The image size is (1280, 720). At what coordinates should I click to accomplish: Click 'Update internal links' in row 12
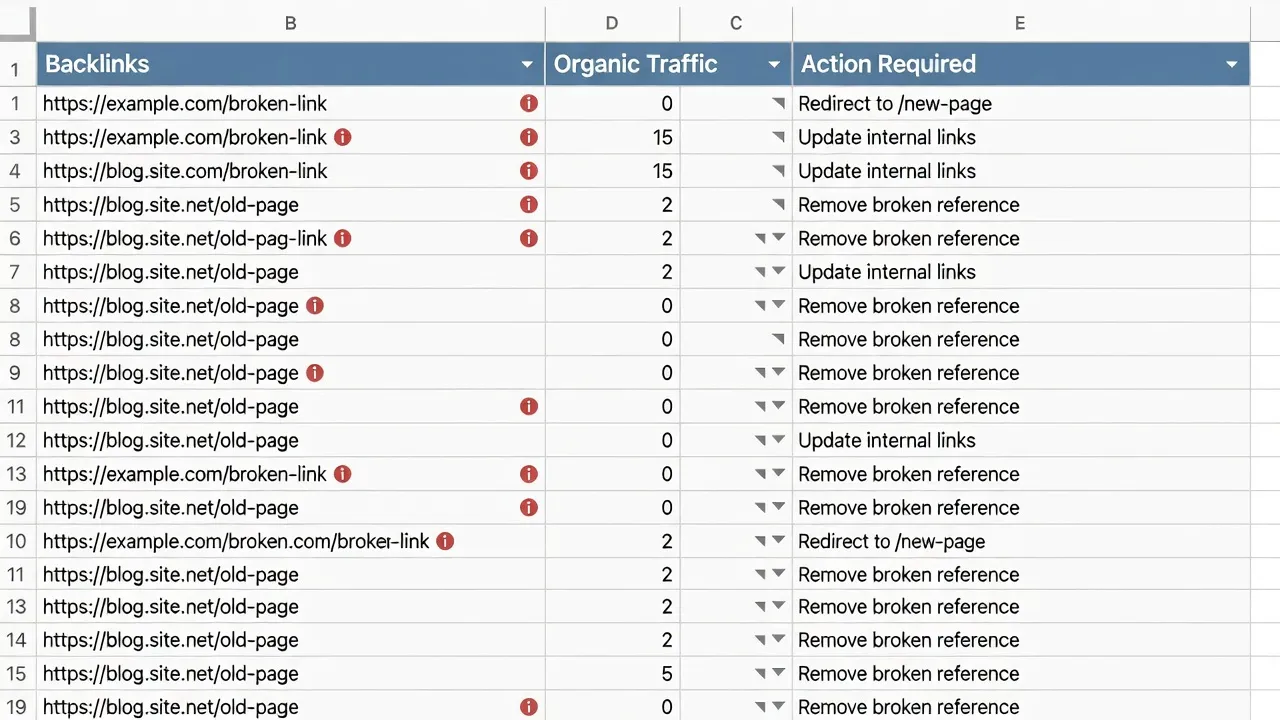pos(887,440)
